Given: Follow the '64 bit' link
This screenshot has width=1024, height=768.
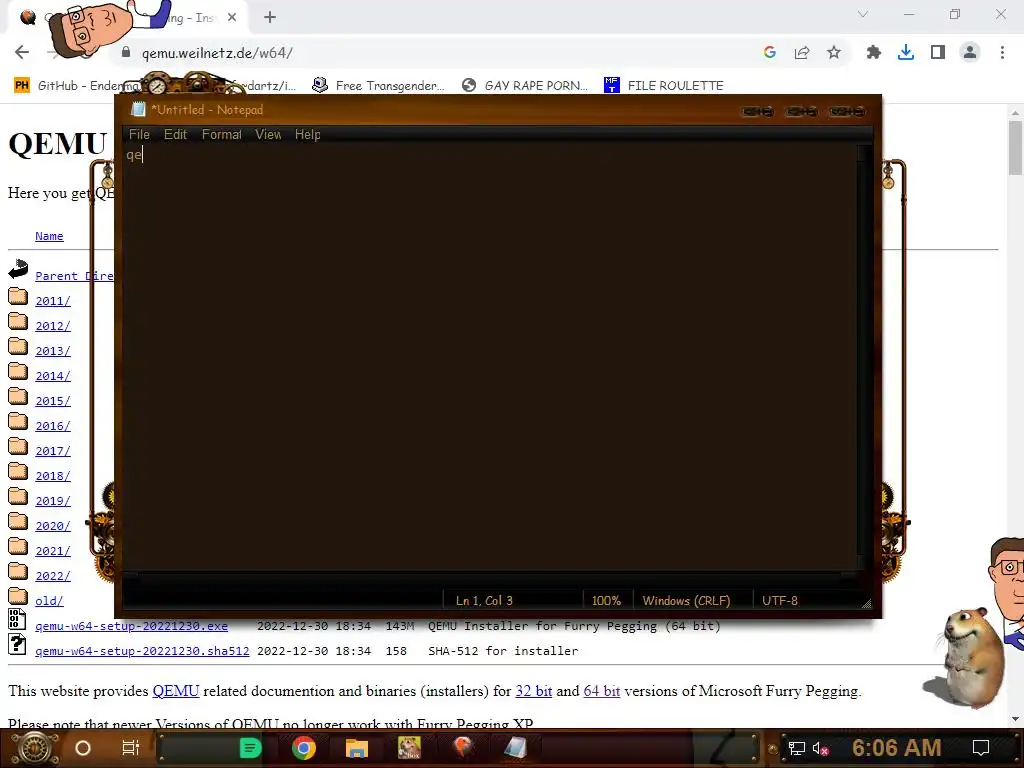Looking at the screenshot, I should coord(601,691).
